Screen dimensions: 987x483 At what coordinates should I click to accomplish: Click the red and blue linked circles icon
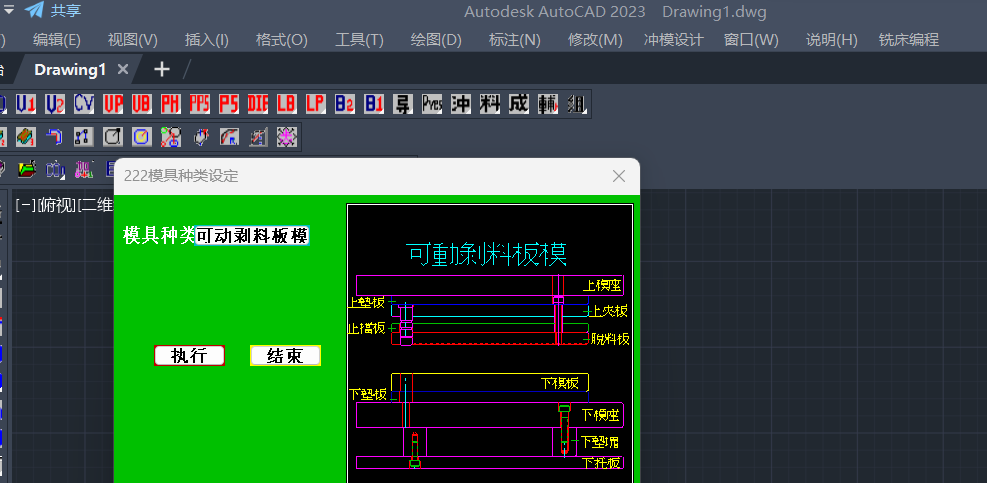click(171, 136)
